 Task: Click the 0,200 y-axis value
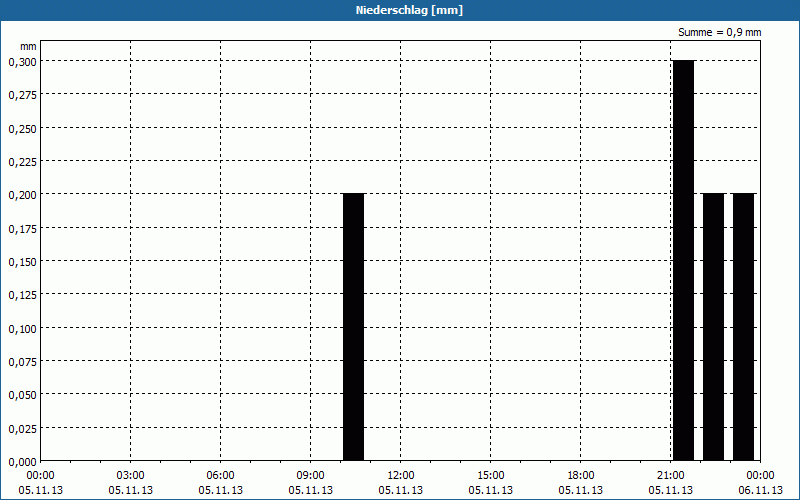coord(22,194)
